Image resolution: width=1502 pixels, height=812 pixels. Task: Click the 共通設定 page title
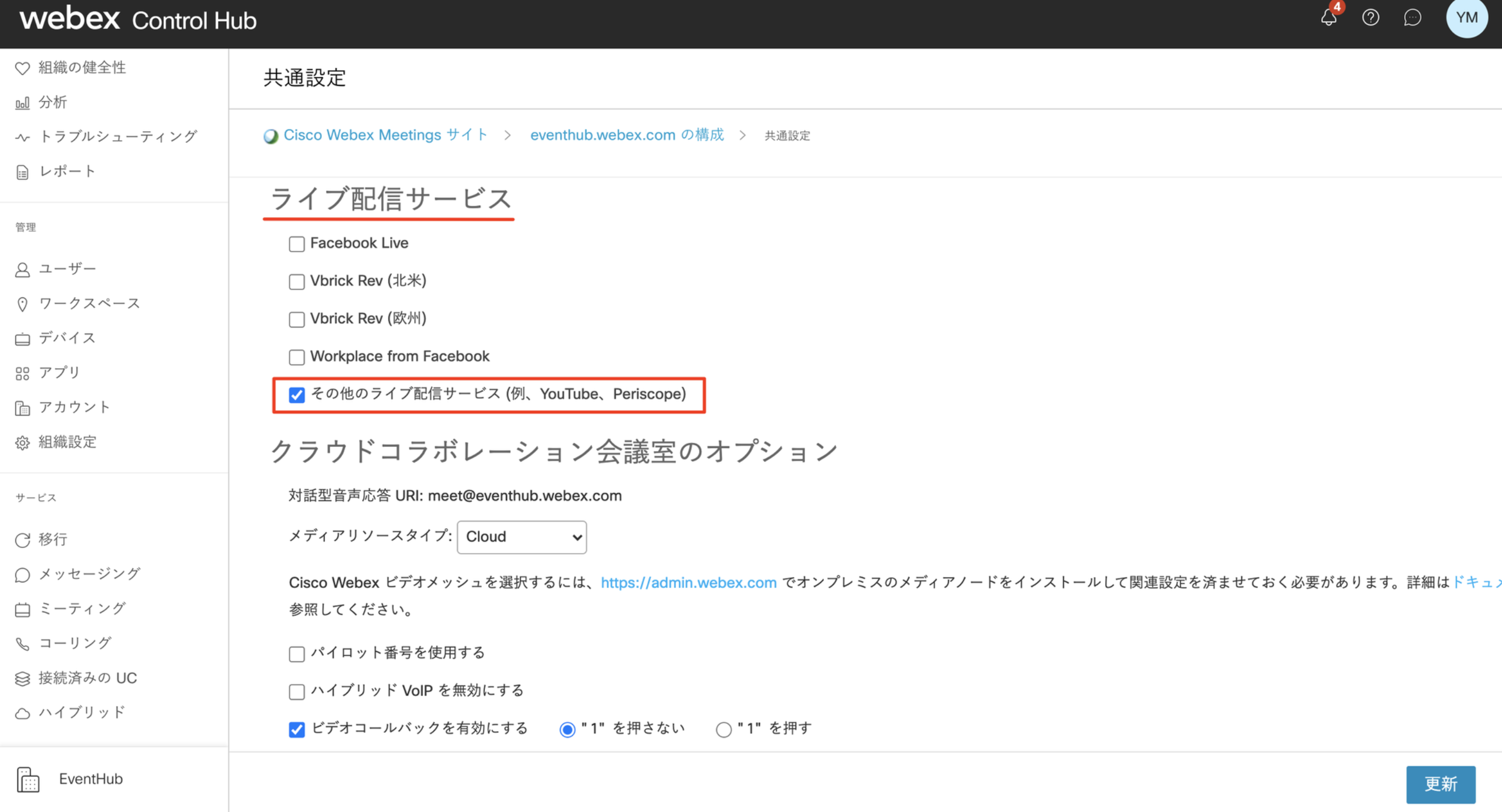(x=304, y=77)
